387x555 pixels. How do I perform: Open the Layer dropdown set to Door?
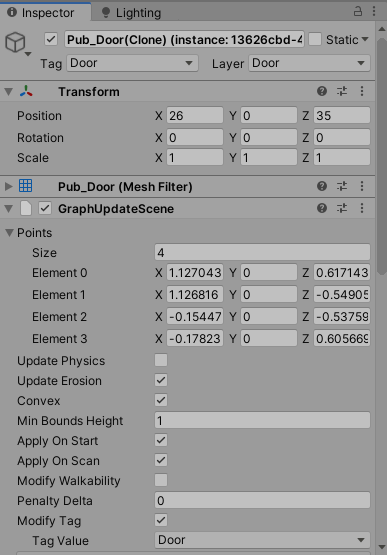pyautogui.click(x=309, y=63)
